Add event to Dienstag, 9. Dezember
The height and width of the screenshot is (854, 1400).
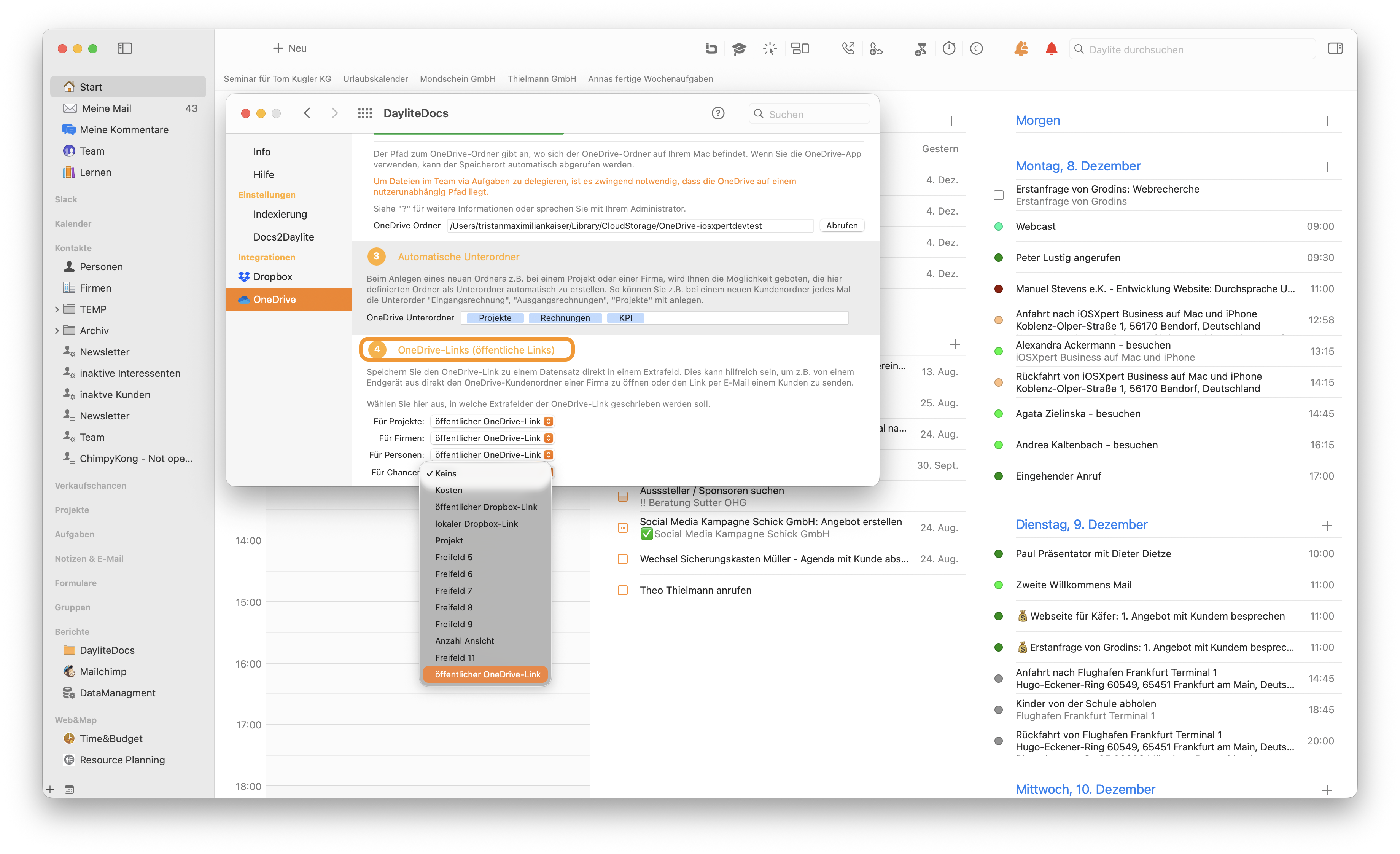pos(1327,526)
